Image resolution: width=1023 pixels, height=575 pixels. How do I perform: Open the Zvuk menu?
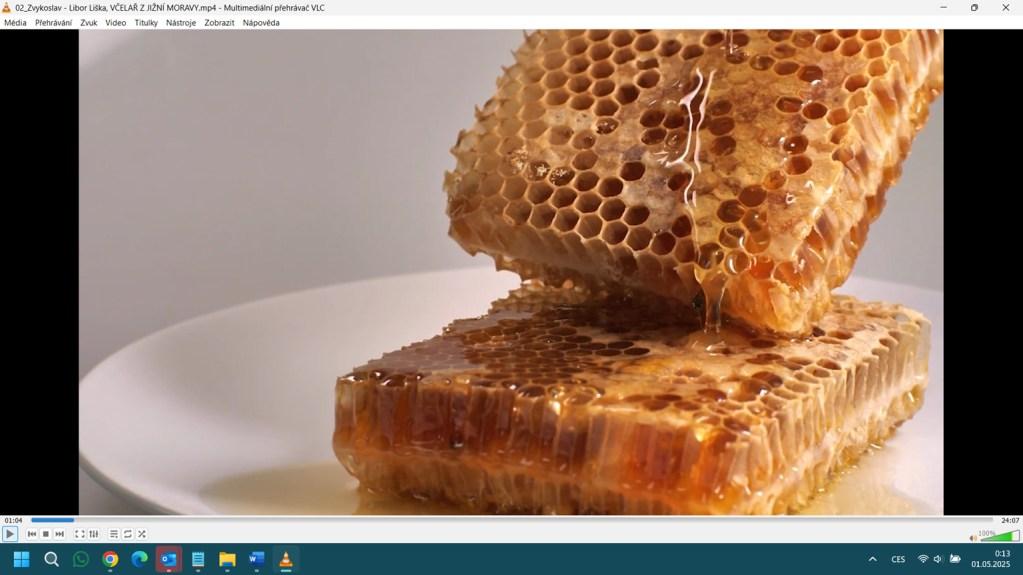click(x=89, y=22)
